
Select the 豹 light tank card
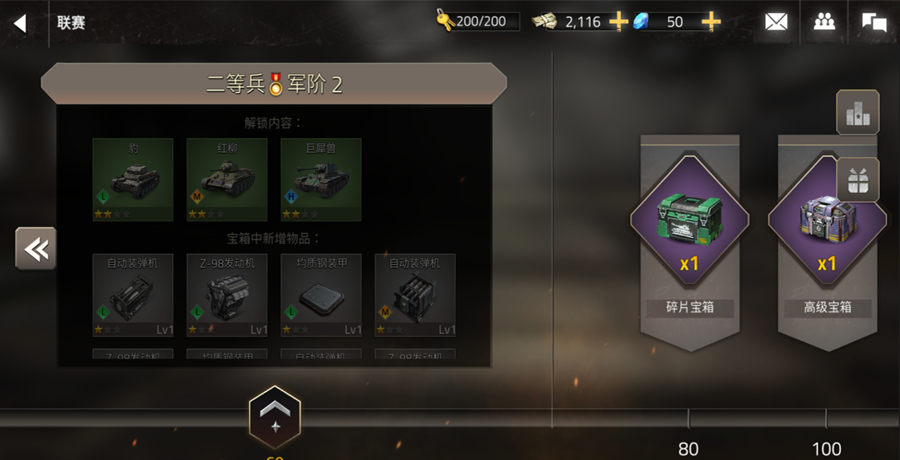(x=133, y=180)
